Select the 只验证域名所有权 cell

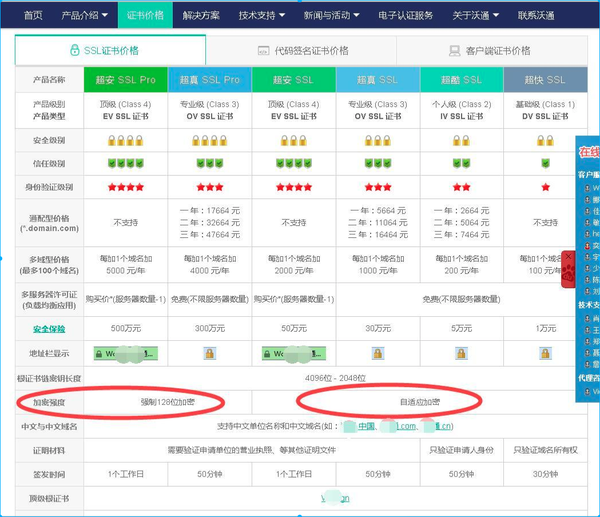coord(545,450)
